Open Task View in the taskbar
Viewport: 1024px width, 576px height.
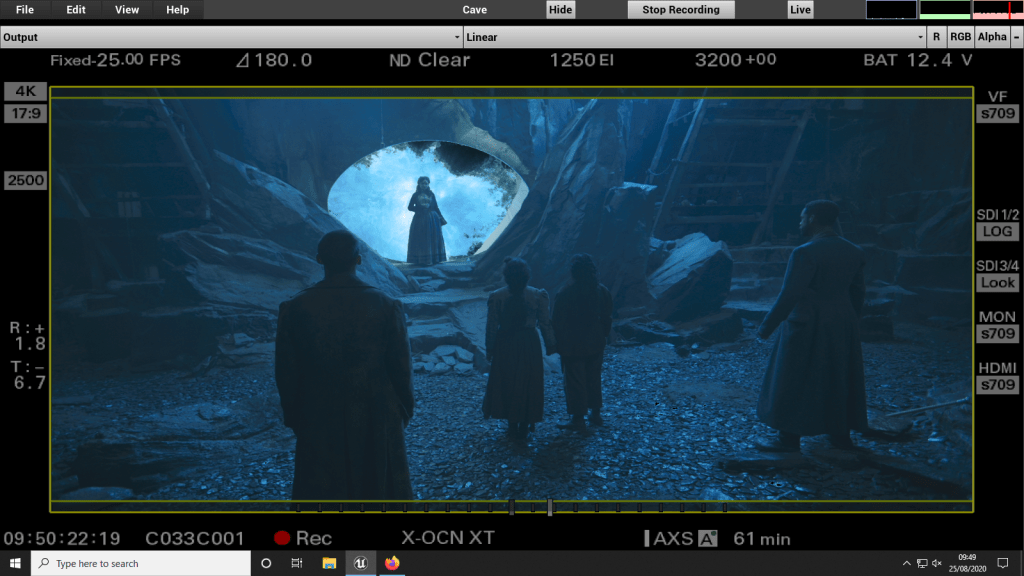pos(297,563)
